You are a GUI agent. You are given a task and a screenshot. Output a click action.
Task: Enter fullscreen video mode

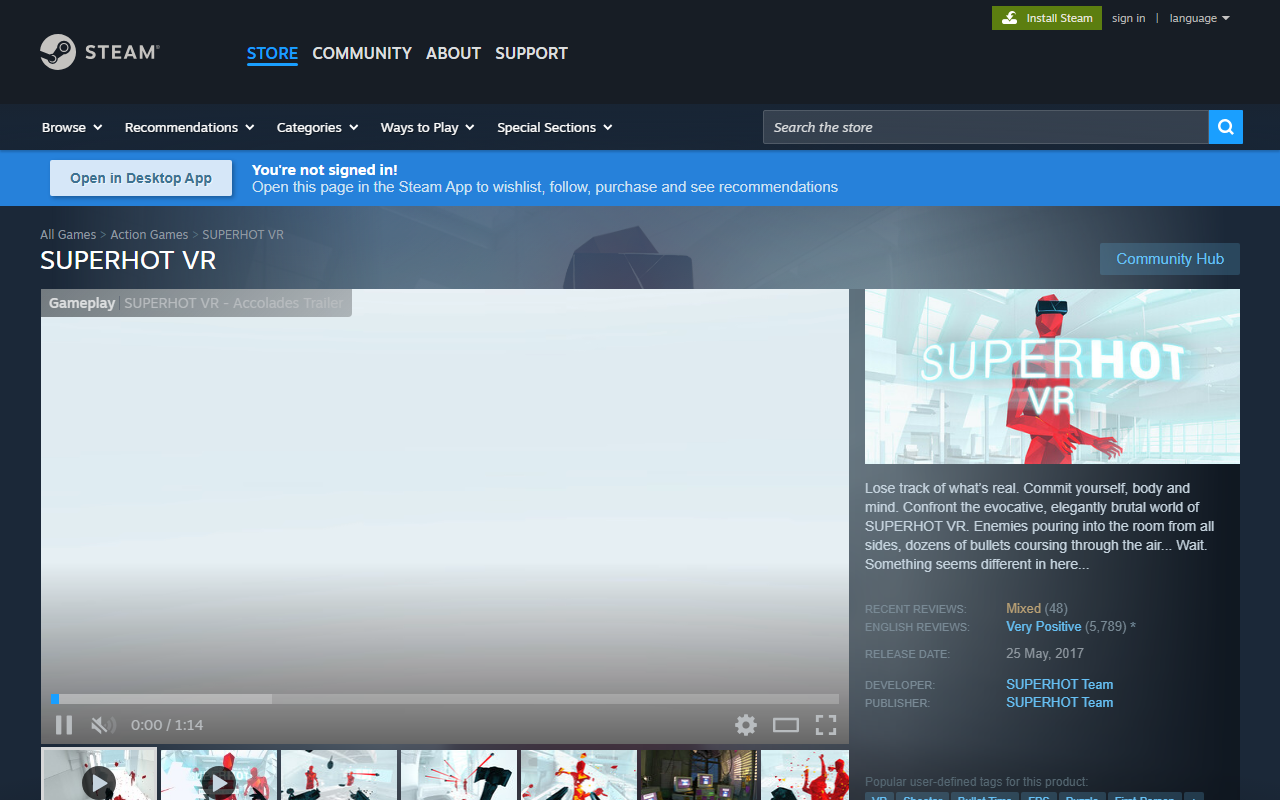click(826, 725)
